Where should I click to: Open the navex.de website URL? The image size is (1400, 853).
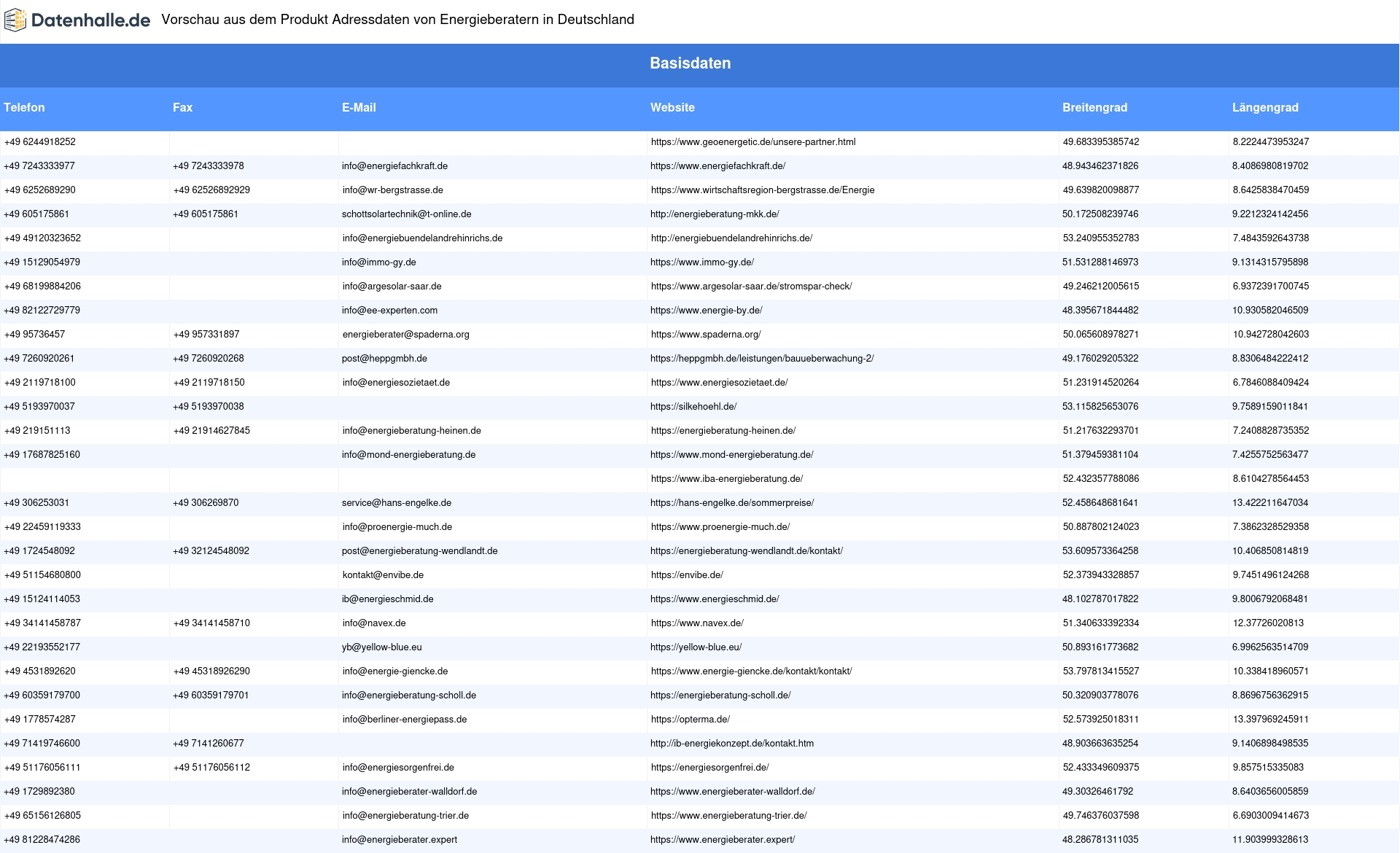pos(697,623)
